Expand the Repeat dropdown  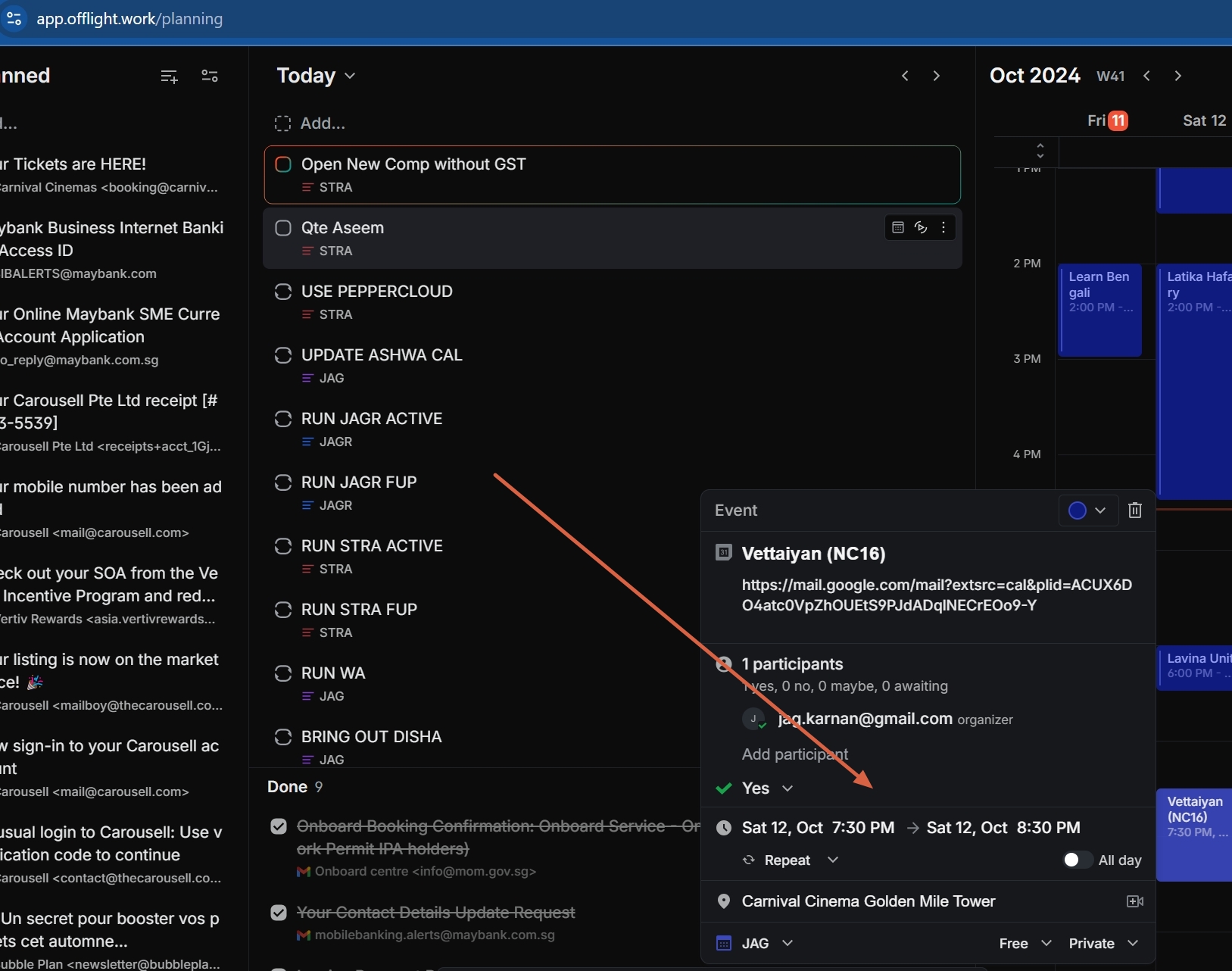(800, 860)
